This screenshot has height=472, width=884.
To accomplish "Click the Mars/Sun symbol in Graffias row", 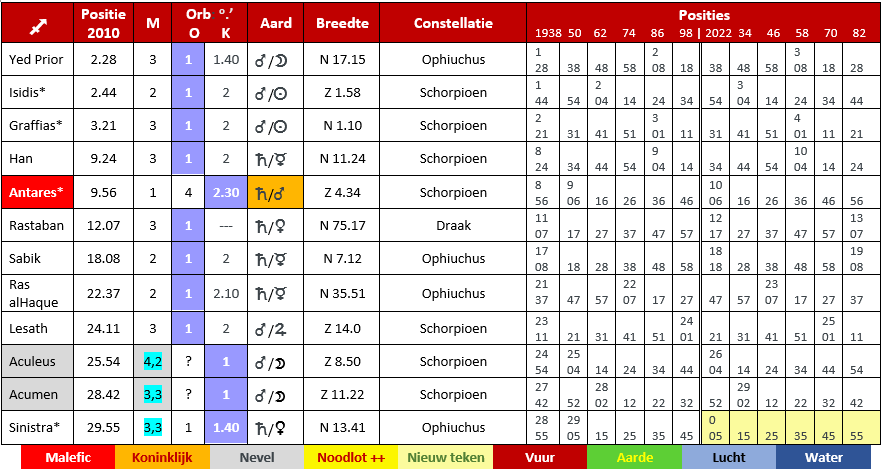I will [x=271, y=126].
